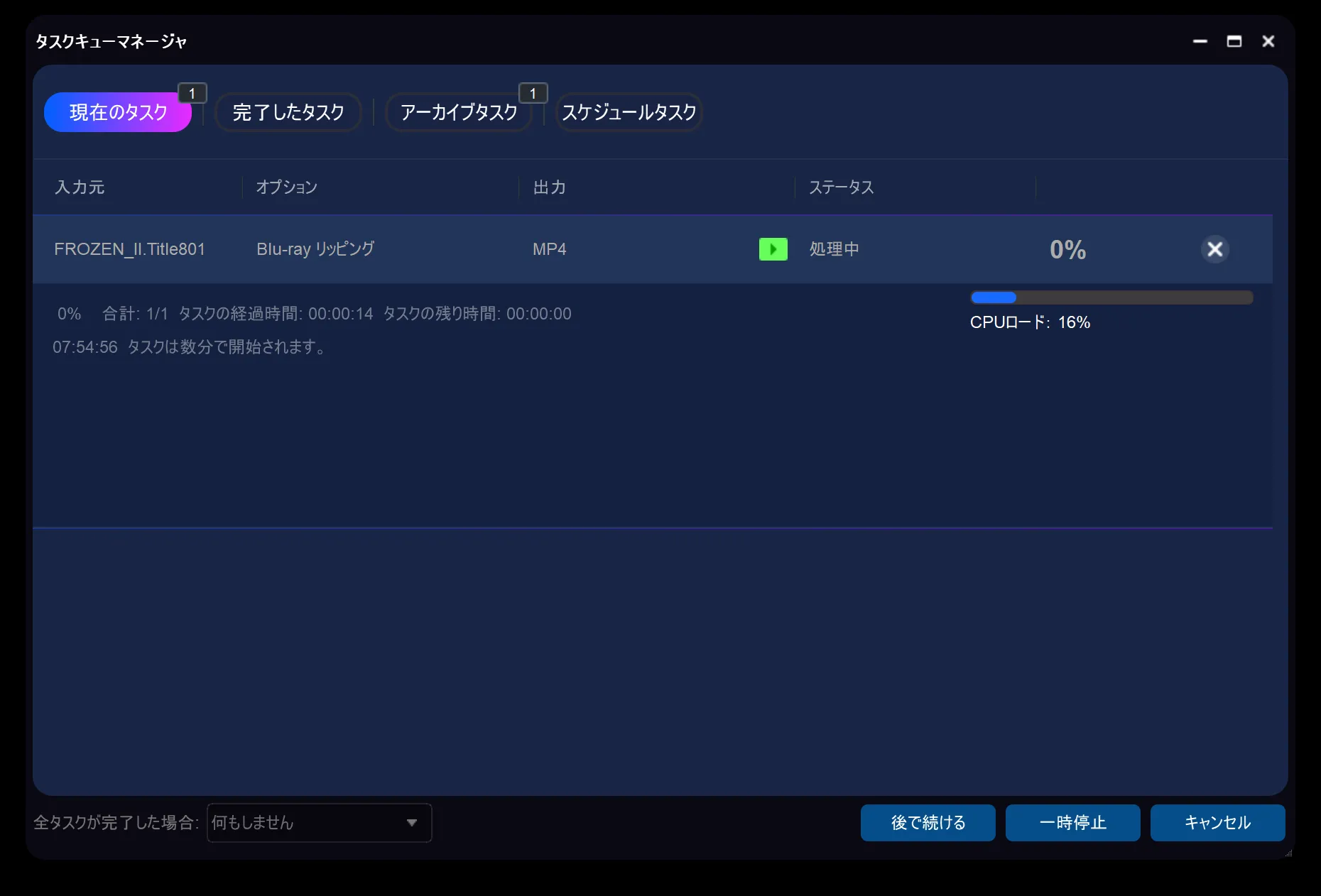
Task: Open the 完了したタスク tab
Action: click(288, 112)
